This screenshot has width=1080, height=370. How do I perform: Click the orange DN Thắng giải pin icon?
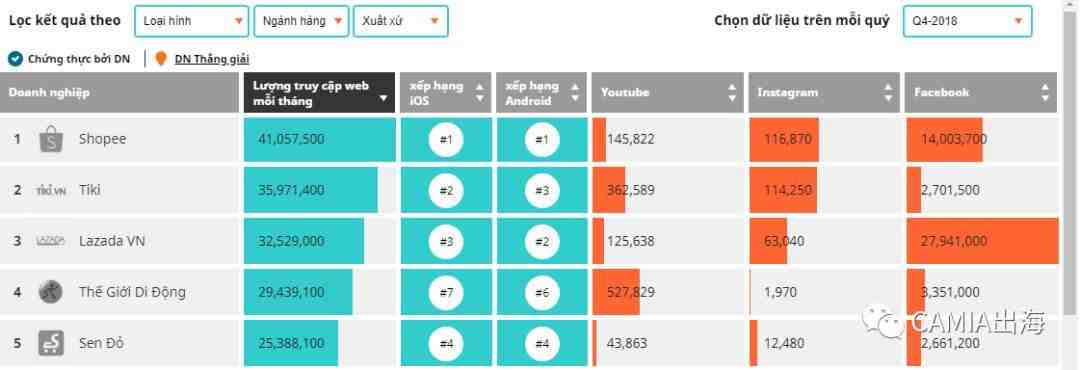[160, 59]
